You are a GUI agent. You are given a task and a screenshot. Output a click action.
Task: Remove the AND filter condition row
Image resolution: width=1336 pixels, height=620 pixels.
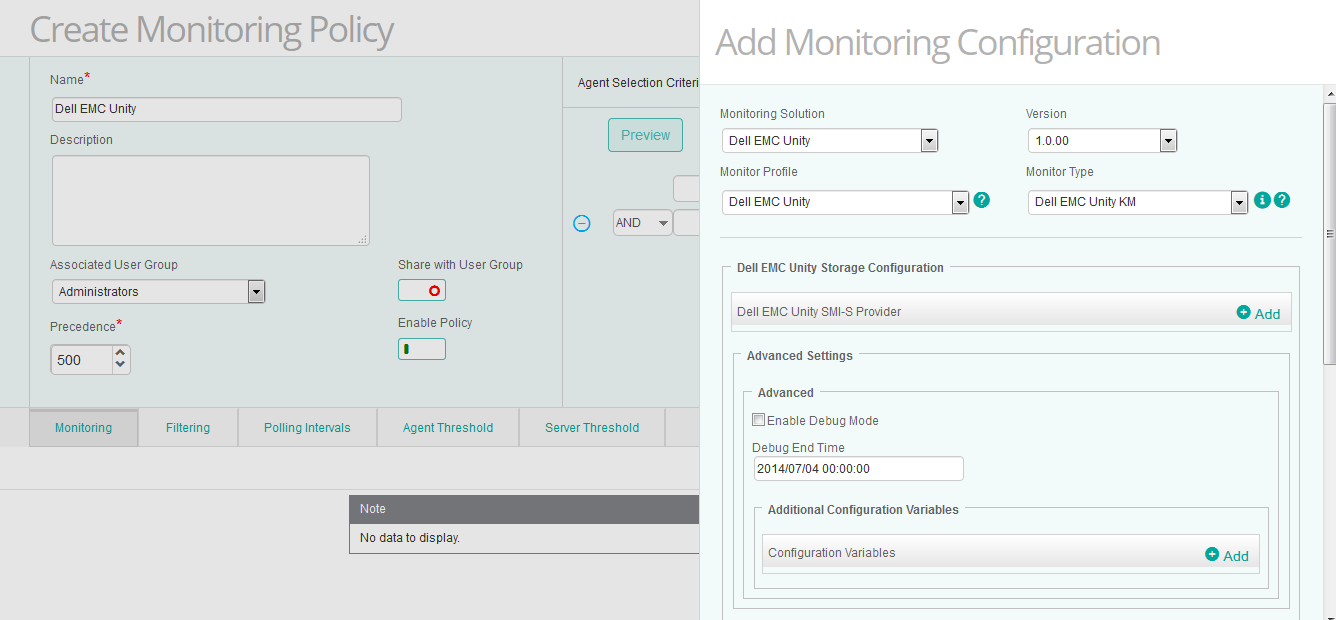pyautogui.click(x=582, y=223)
